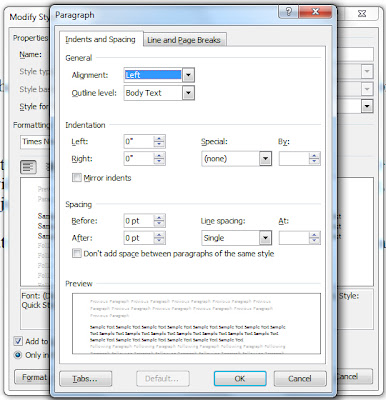Click the Format button in Modify Style window

point(32,377)
